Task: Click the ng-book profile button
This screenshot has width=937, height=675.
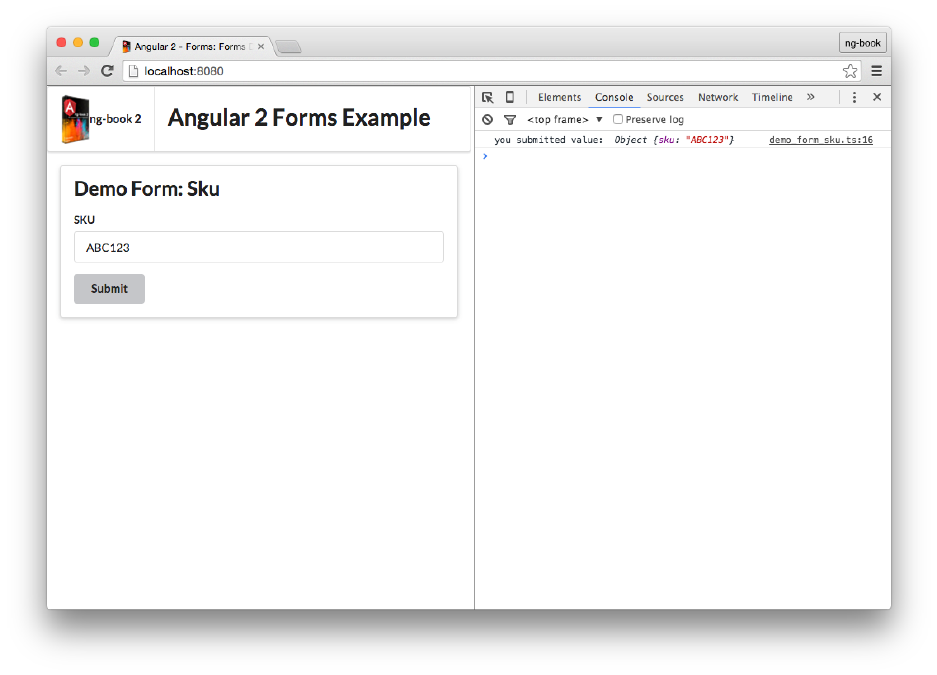Action: 862,43
